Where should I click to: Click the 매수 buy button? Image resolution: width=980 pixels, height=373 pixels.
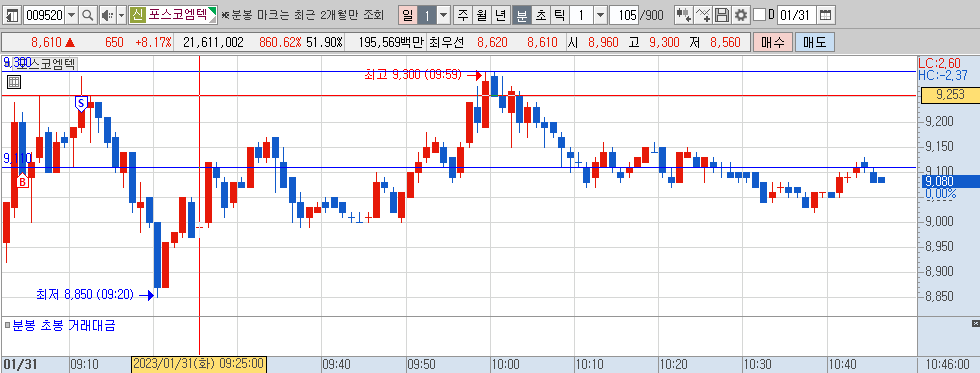[772, 42]
